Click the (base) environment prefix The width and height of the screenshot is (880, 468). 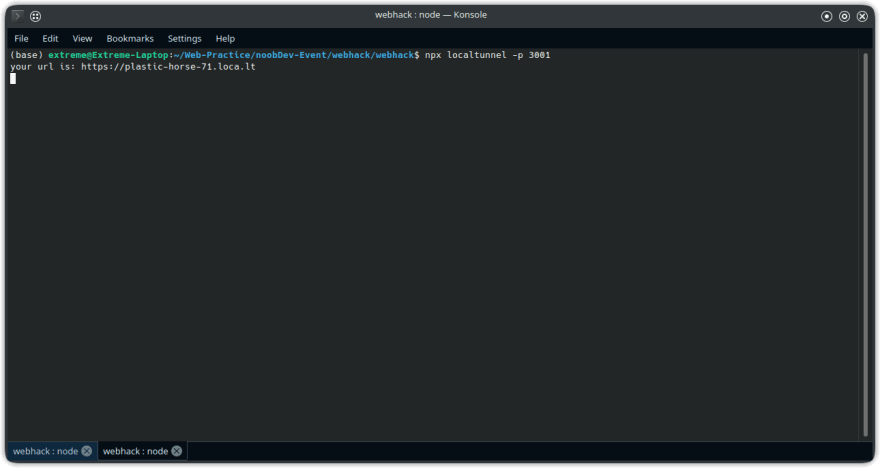point(26,55)
